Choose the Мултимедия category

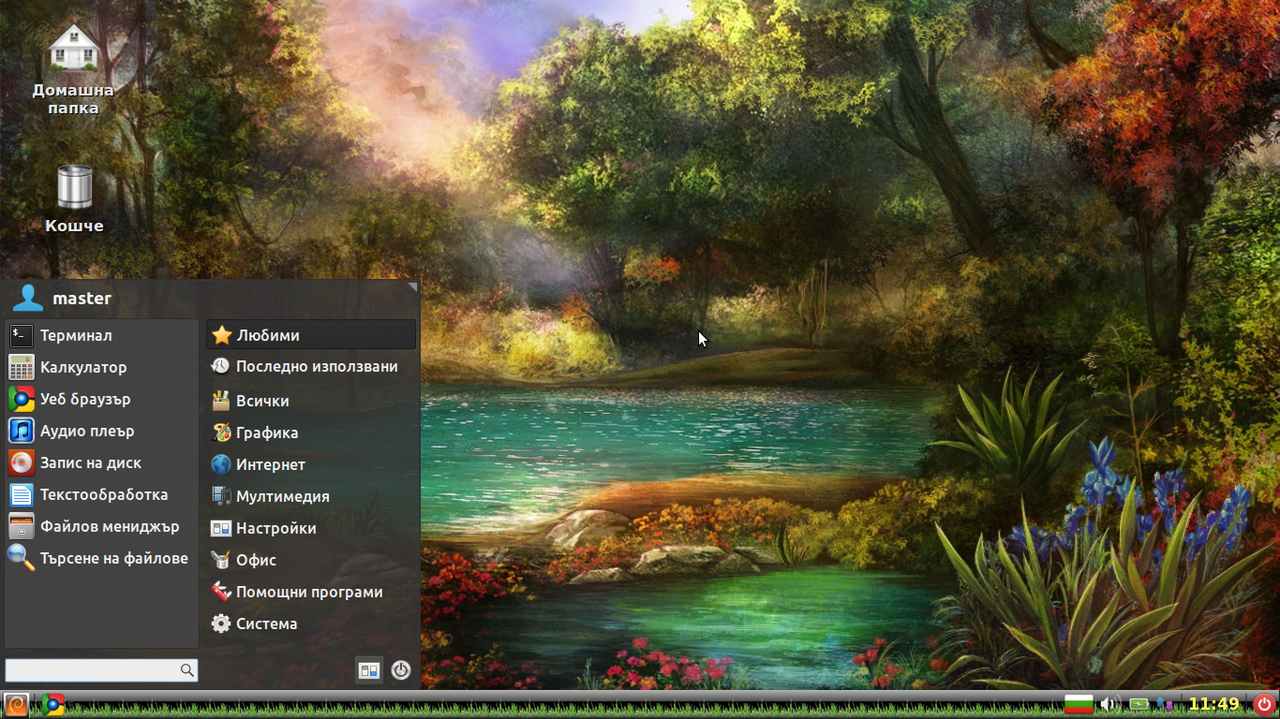[311, 496]
